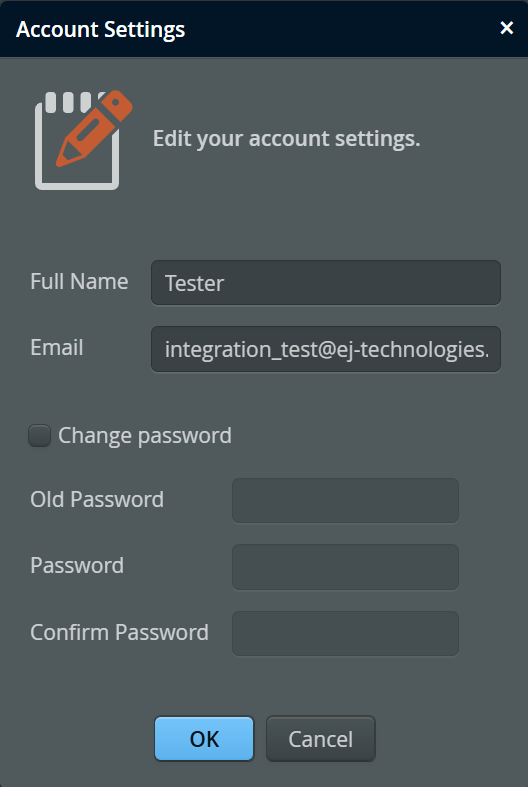This screenshot has width=528, height=787.
Task: Click the empty dark title bar area
Action: click(x=341, y=29)
